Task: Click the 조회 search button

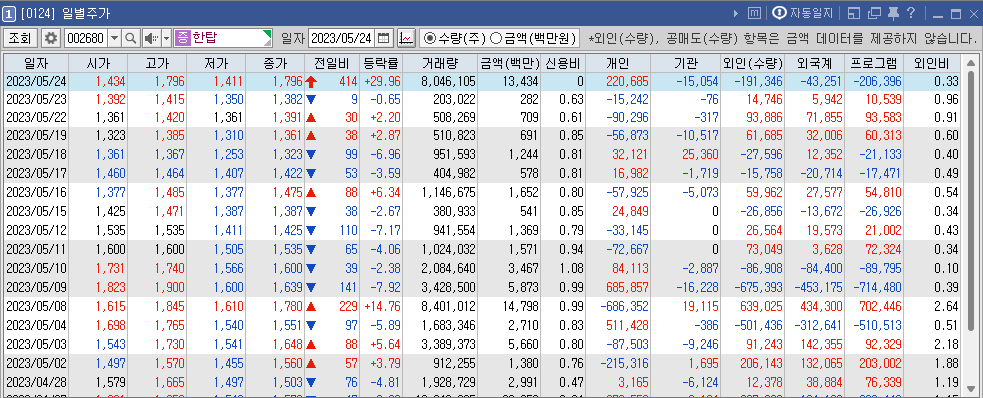Action: 21,38
